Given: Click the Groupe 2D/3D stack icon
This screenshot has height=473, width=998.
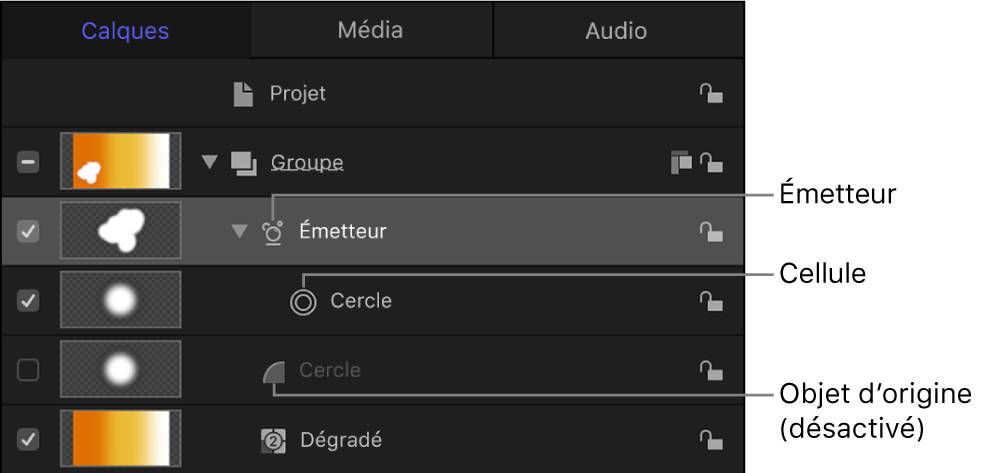Looking at the screenshot, I should click(681, 162).
